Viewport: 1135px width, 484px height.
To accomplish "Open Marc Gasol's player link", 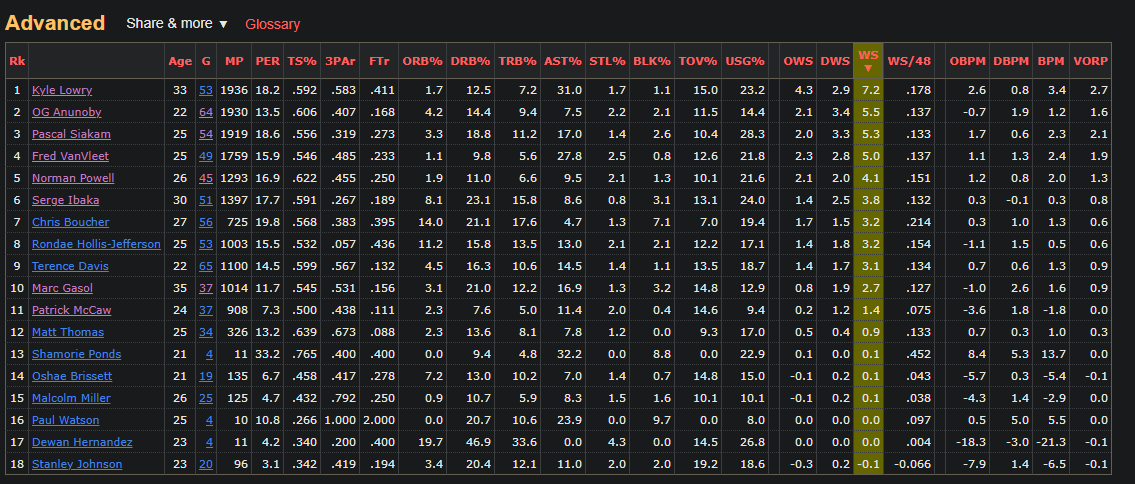I will [62, 288].
